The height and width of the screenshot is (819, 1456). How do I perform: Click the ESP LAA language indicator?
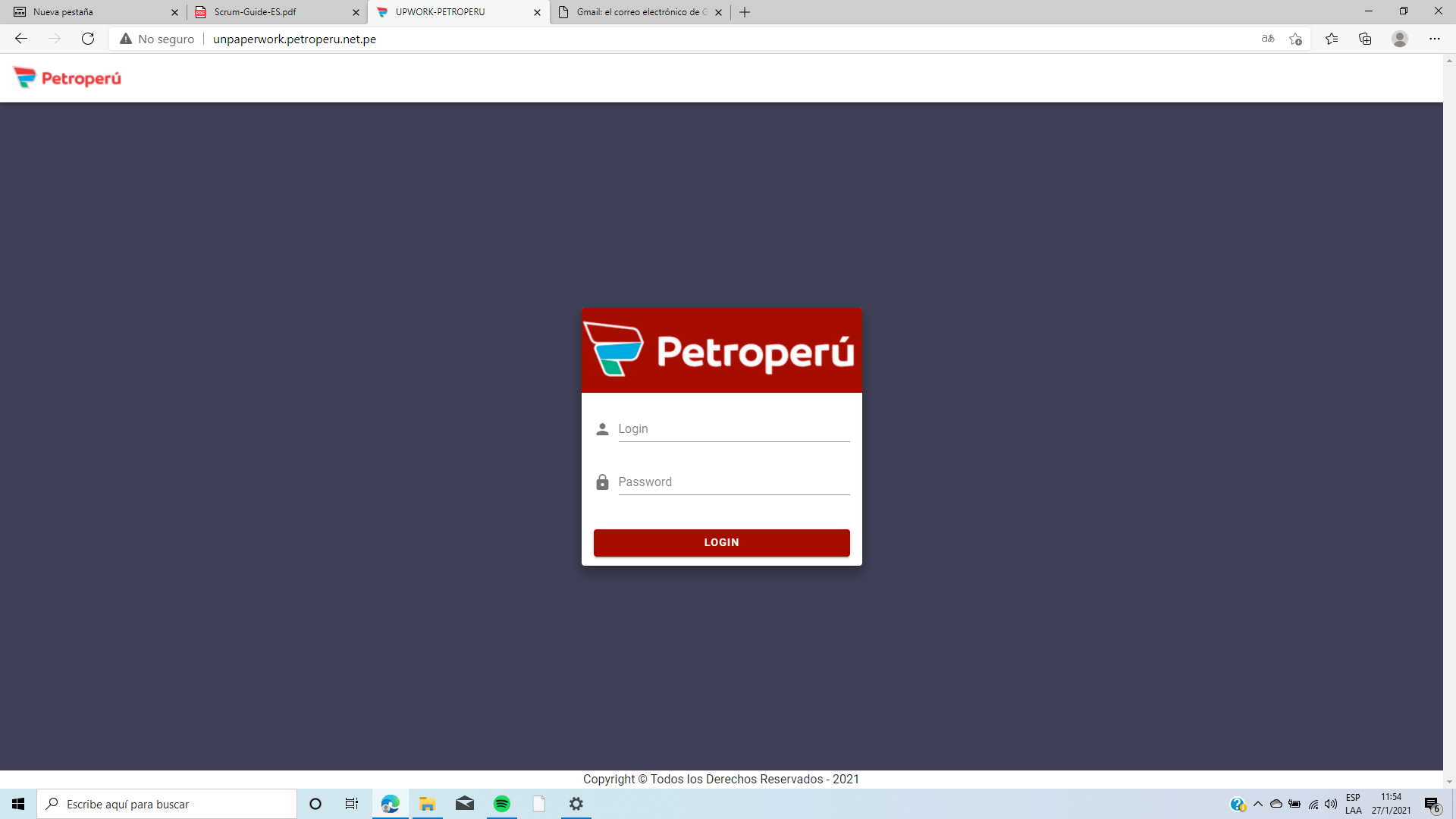coord(1354,804)
